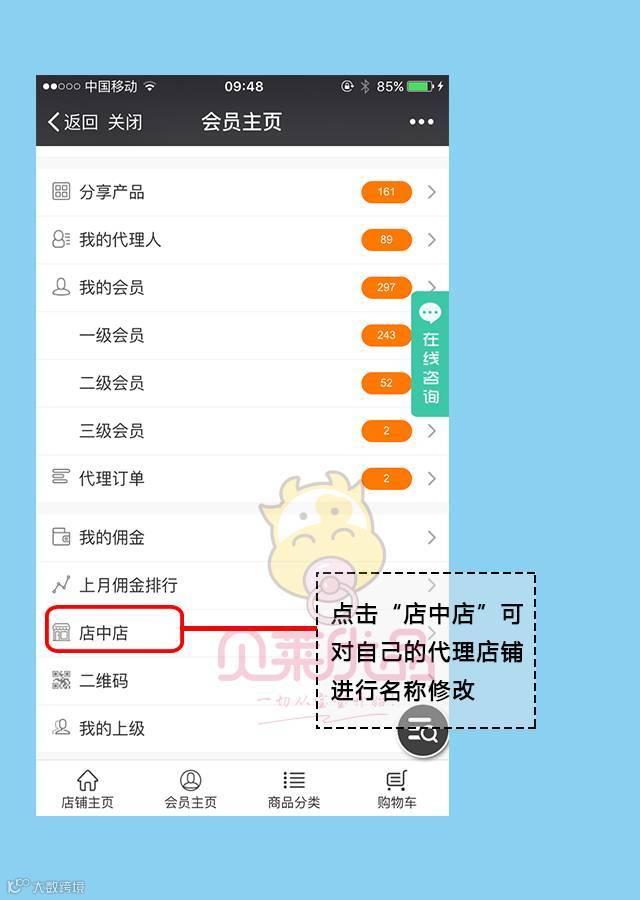Expand 分享产品 via its chevron arrow

pos(432,192)
